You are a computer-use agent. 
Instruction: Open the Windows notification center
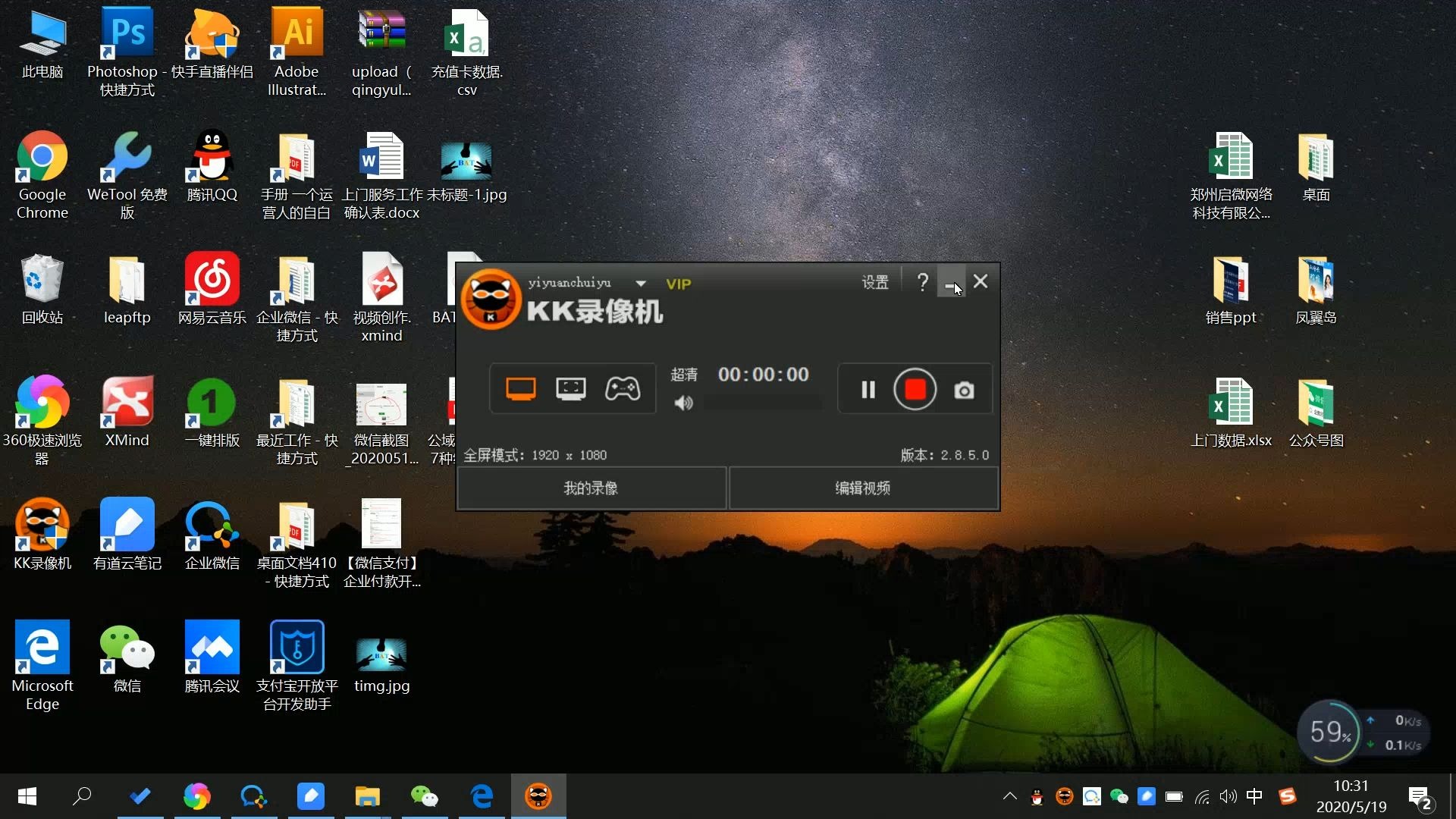click(x=1419, y=797)
